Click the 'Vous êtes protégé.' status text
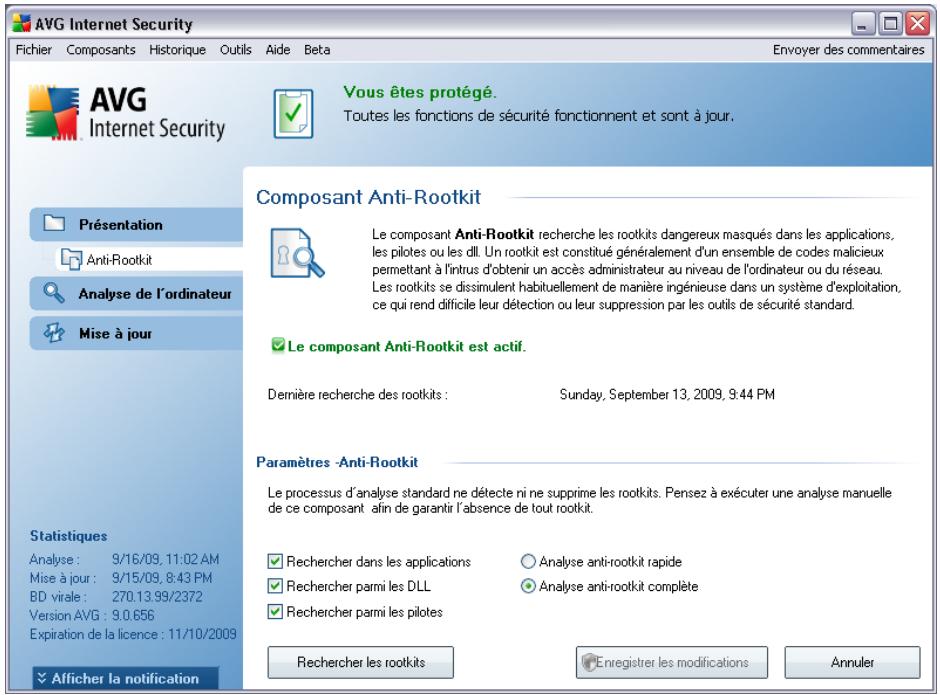940x695 pixels. coord(420,92)
